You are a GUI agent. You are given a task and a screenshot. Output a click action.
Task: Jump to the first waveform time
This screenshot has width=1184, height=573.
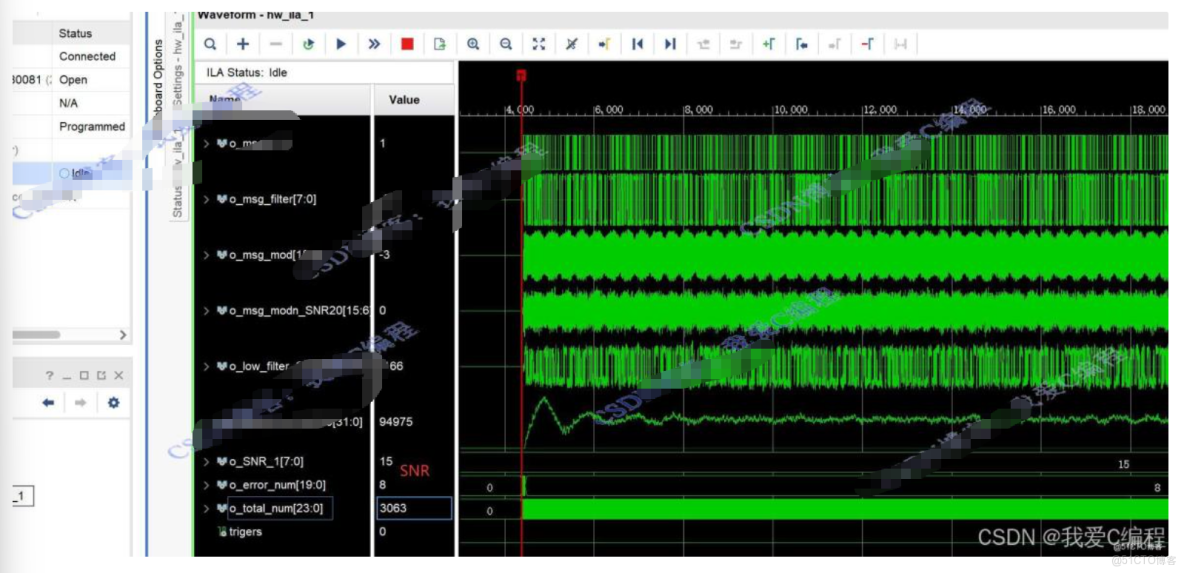637,44
